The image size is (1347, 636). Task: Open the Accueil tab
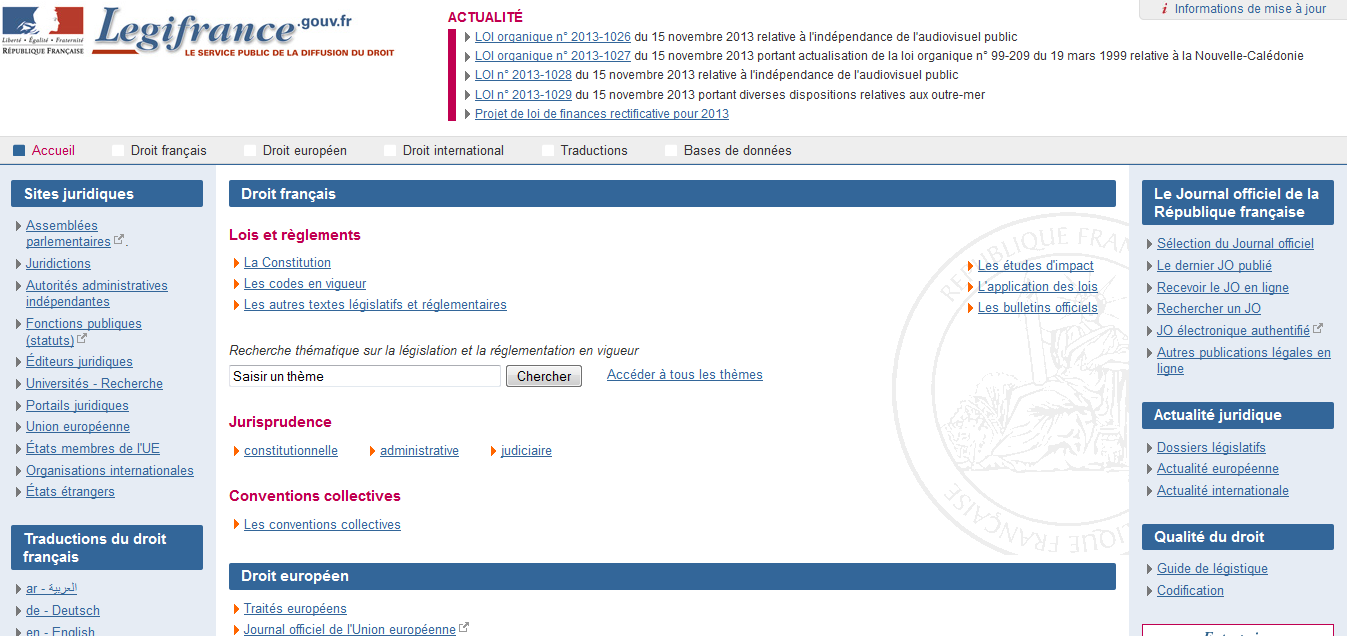coord(53,151)
